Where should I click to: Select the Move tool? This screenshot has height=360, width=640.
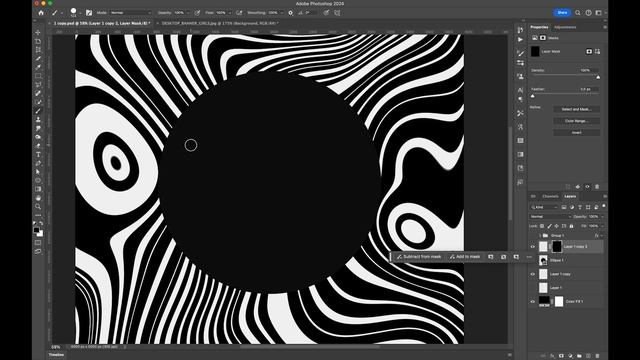click(38, 32)
